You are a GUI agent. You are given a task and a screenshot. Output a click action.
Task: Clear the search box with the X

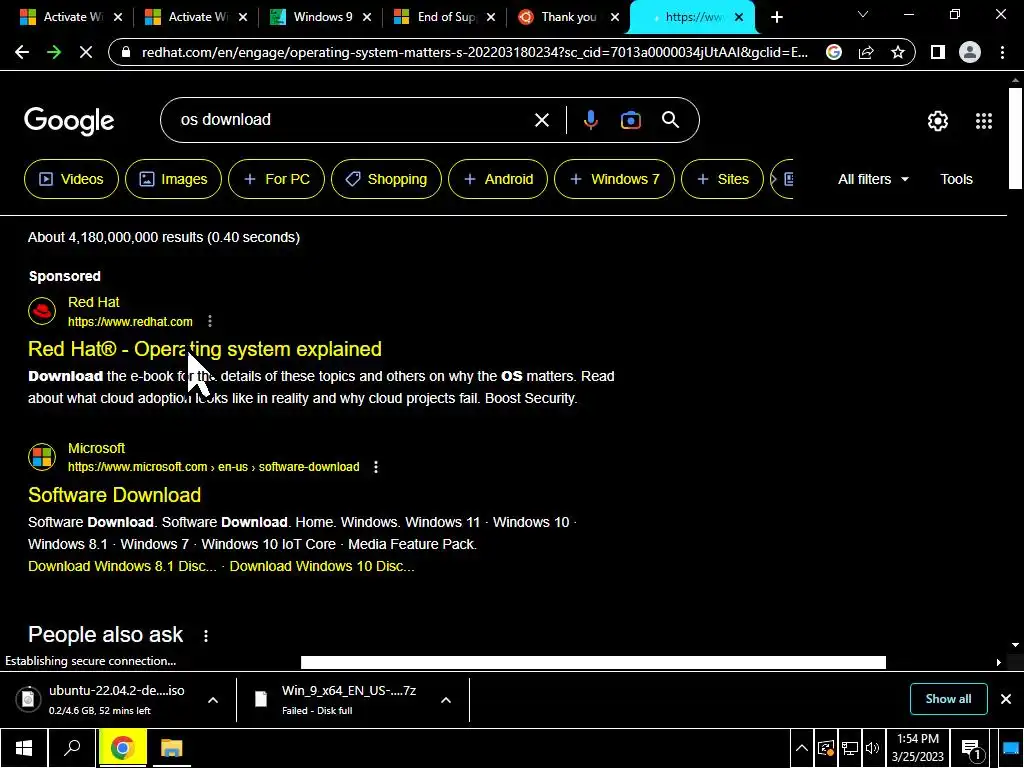[x=541, y=120]
